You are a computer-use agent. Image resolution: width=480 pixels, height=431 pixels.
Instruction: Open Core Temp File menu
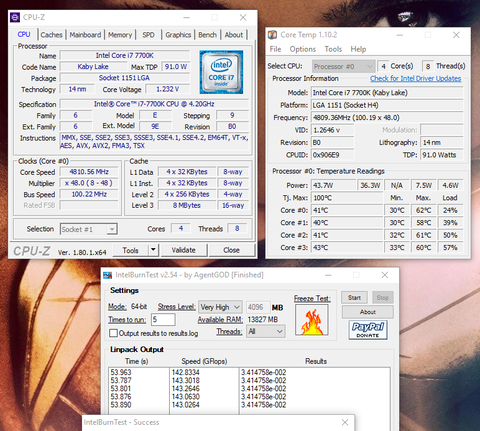pyautogui.click(x=275, y=49)
